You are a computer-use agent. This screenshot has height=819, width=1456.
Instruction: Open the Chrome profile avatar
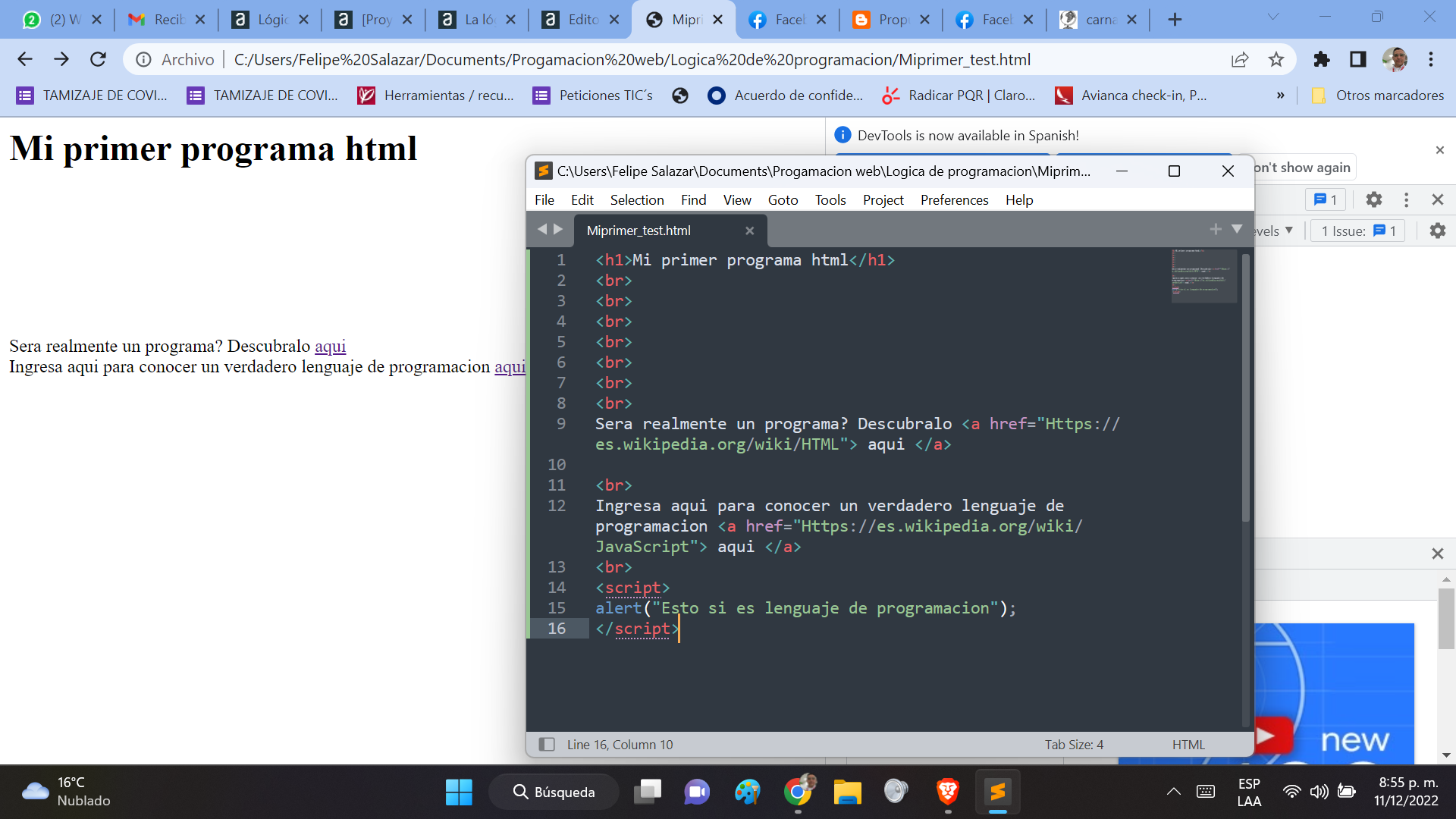(1395, 59)
